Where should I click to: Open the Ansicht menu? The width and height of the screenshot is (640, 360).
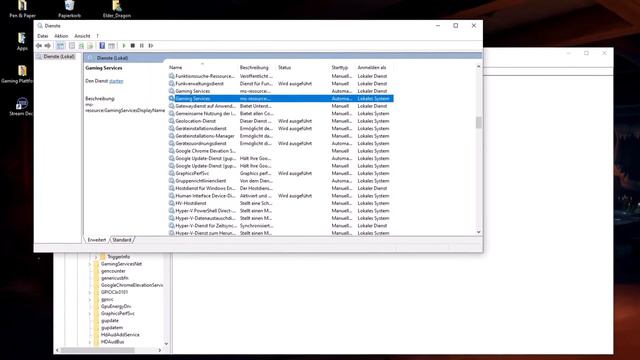click(x=82, y=36)
